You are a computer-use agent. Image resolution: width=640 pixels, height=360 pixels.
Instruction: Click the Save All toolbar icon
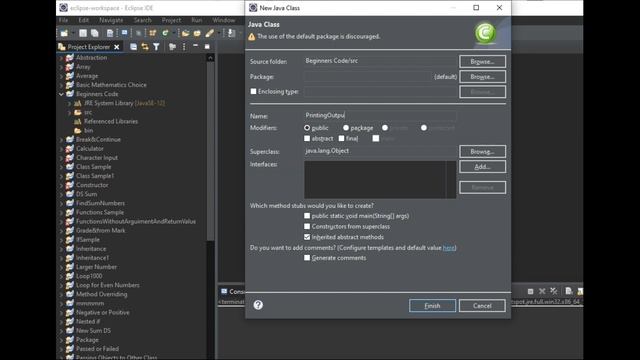click(95, 33)
